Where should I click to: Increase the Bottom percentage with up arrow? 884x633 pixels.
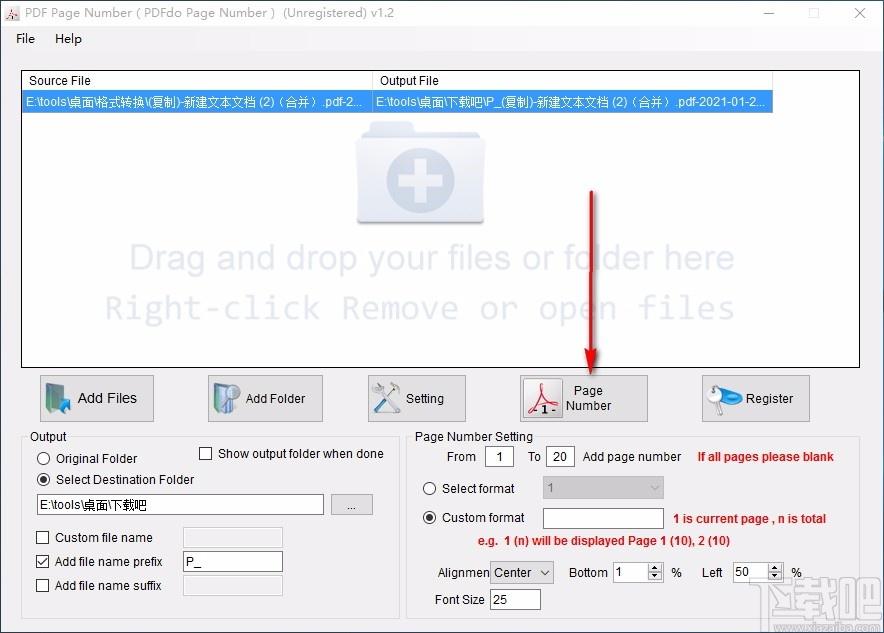(655, 568)
